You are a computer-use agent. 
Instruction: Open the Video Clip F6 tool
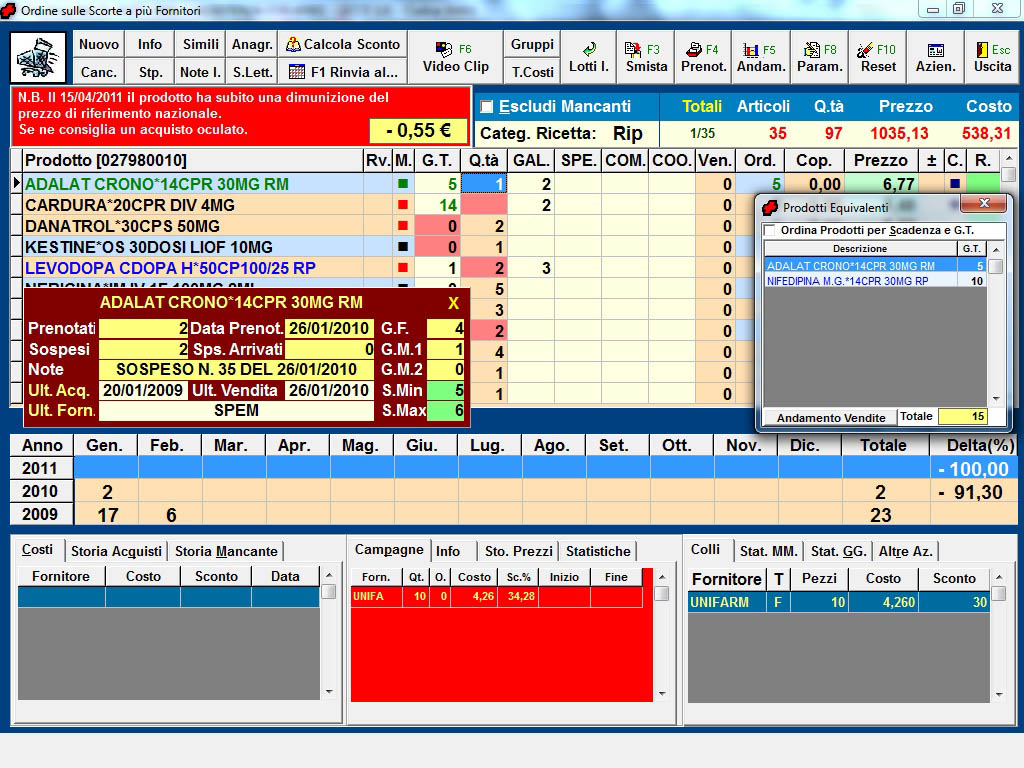pos(455,58)
